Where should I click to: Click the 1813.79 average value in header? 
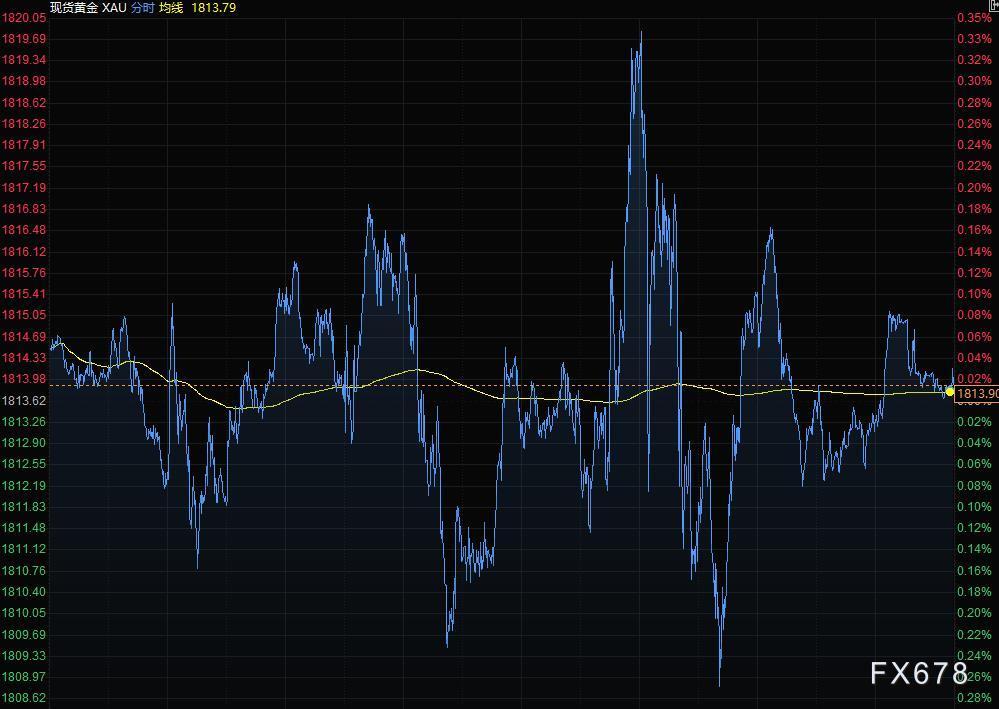213,8
